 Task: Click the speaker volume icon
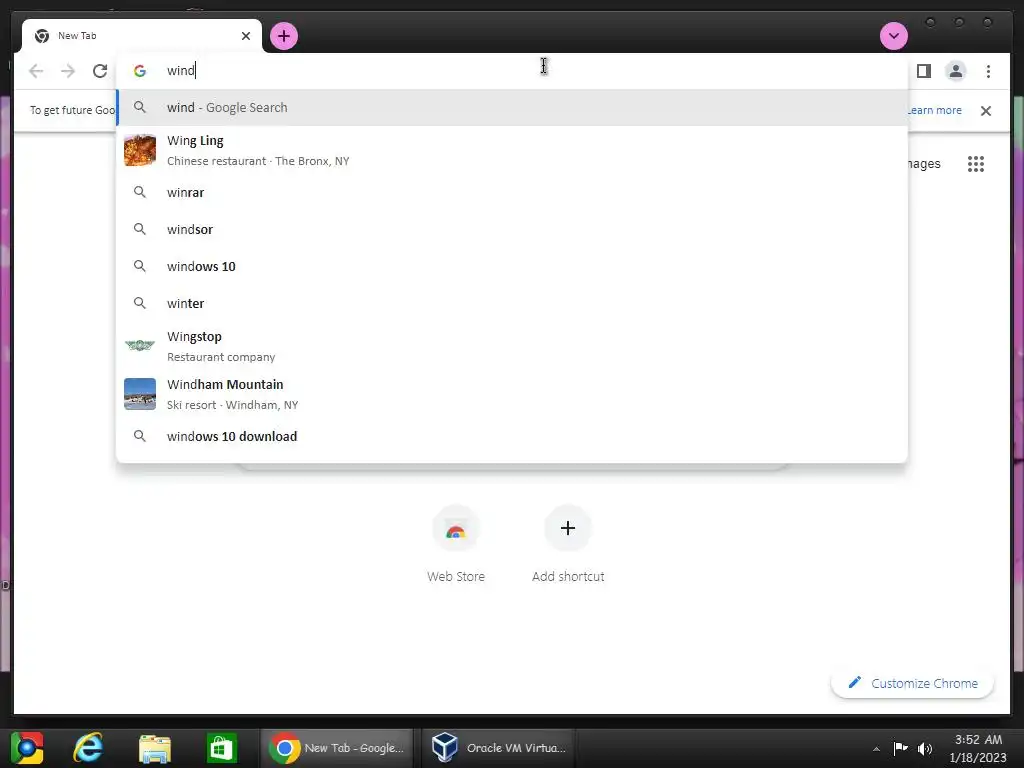[925, 748]
